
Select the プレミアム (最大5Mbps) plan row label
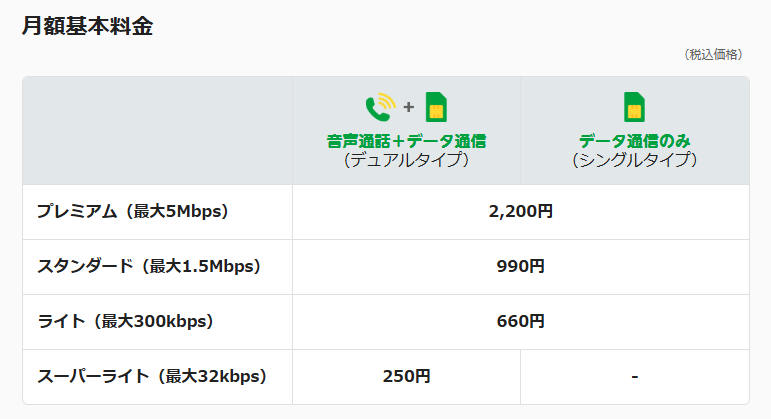pos(133,212)
